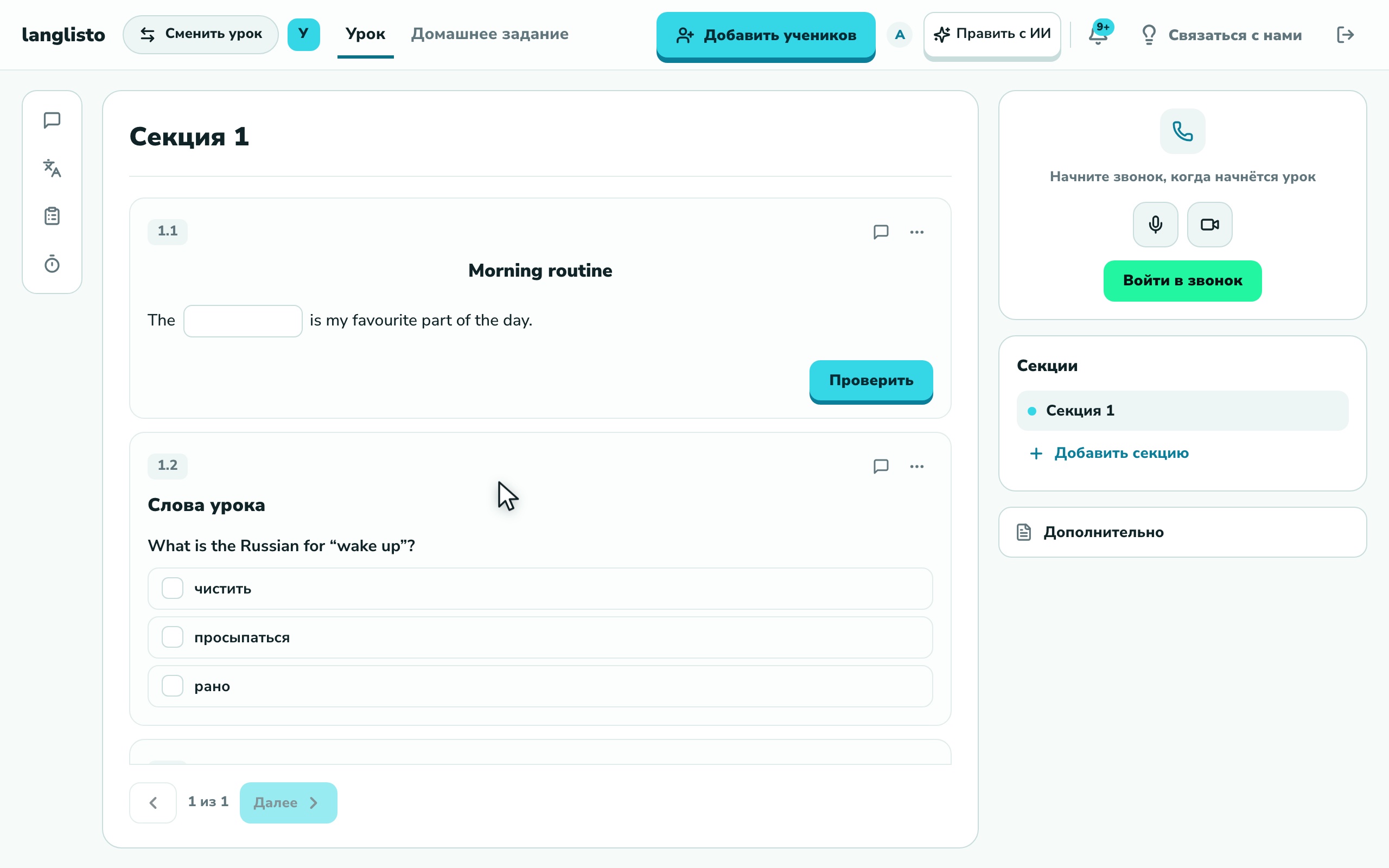Open comment for exercise 1.2

tap(881, 466)
